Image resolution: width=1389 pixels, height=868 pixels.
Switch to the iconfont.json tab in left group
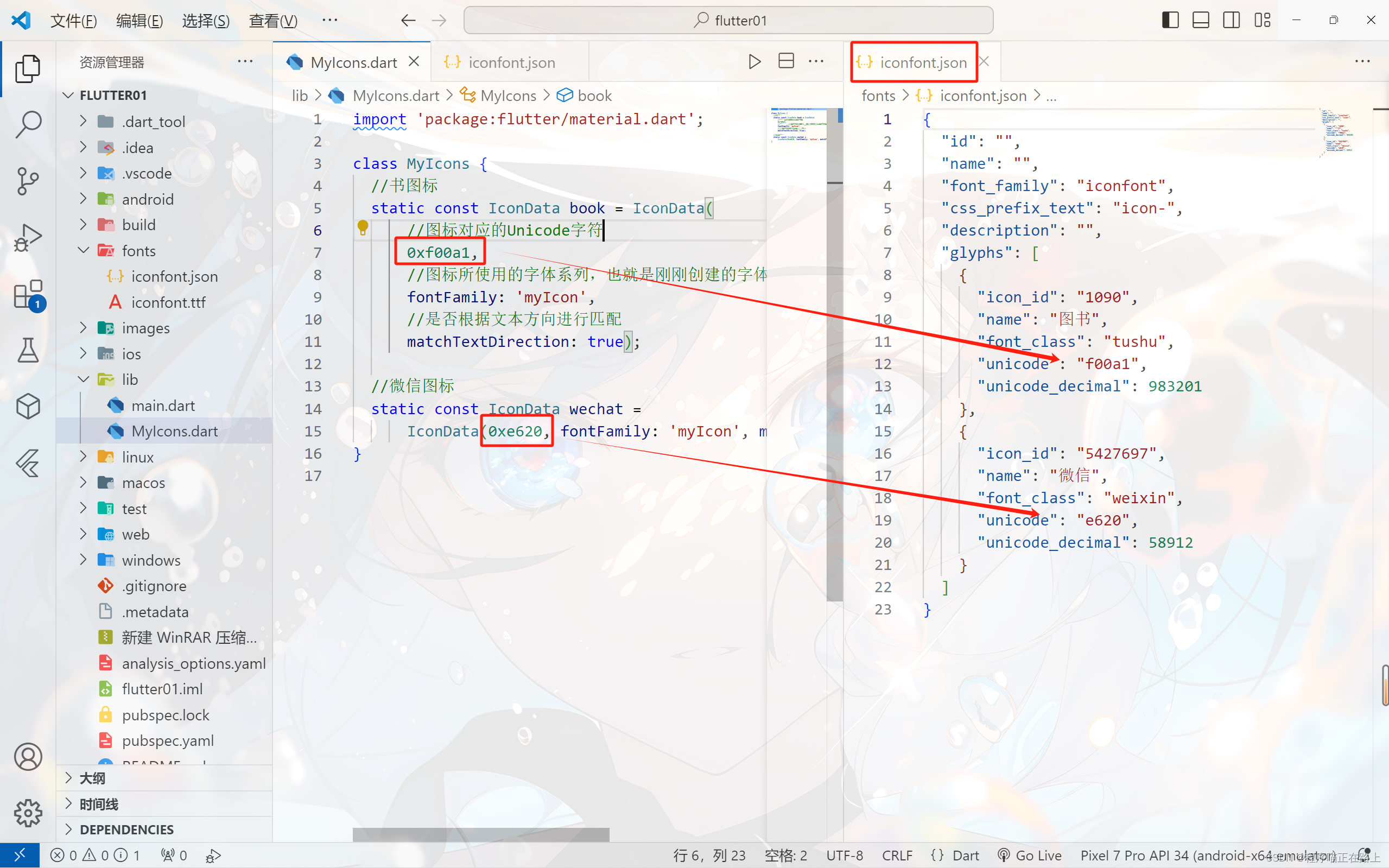(511, 62)
